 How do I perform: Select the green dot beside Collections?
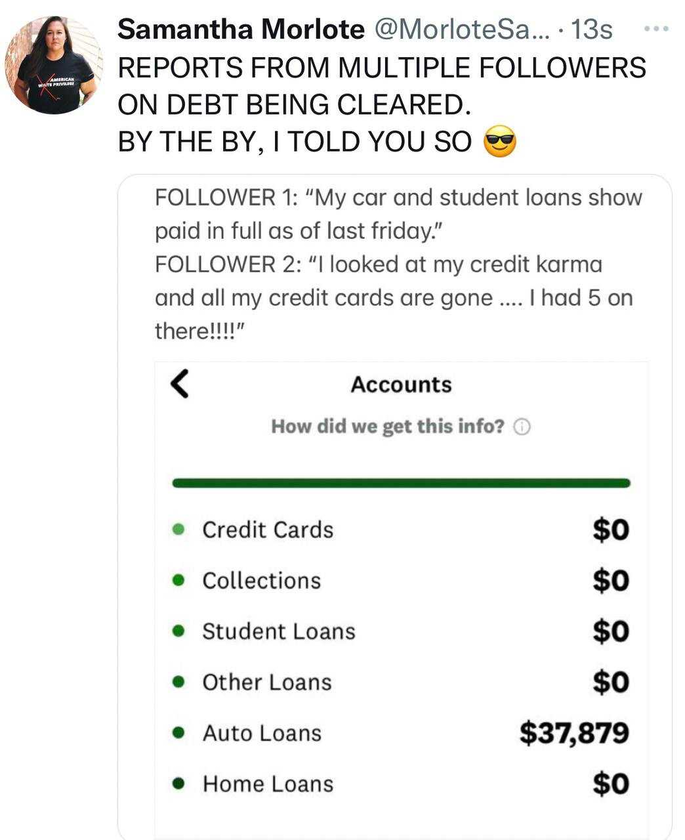point(179,581)
